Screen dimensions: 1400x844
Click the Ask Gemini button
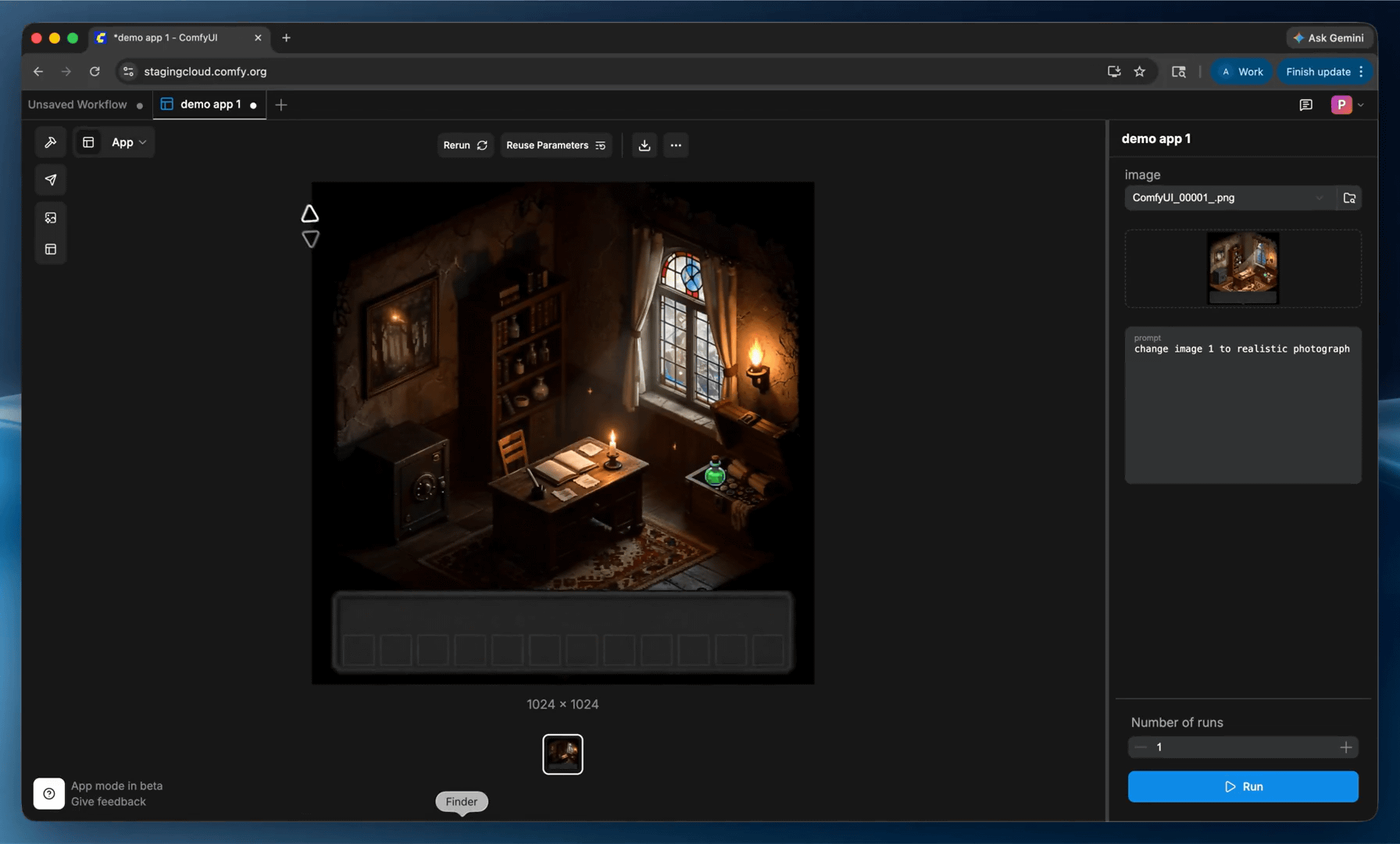[x=1330, y=38]
